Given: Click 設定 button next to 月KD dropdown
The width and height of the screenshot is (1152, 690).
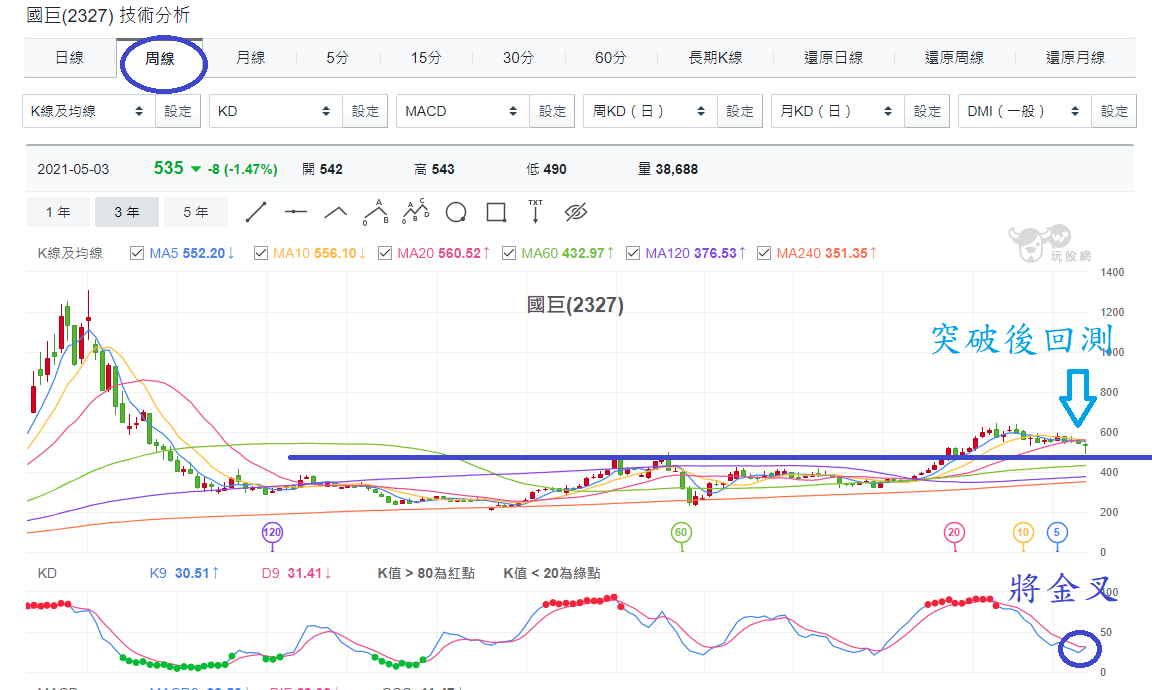Looking at the screenshot, I should tap(927, 111).
